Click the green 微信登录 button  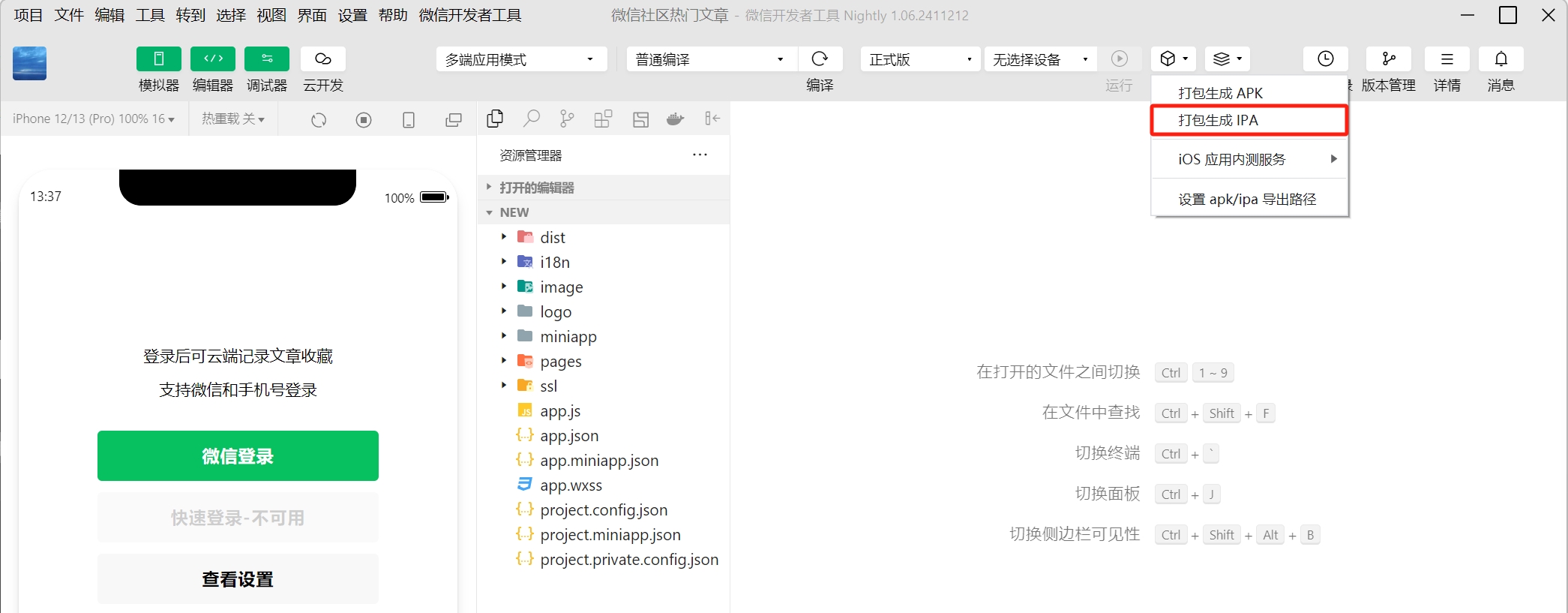click(x=238, y=455)
